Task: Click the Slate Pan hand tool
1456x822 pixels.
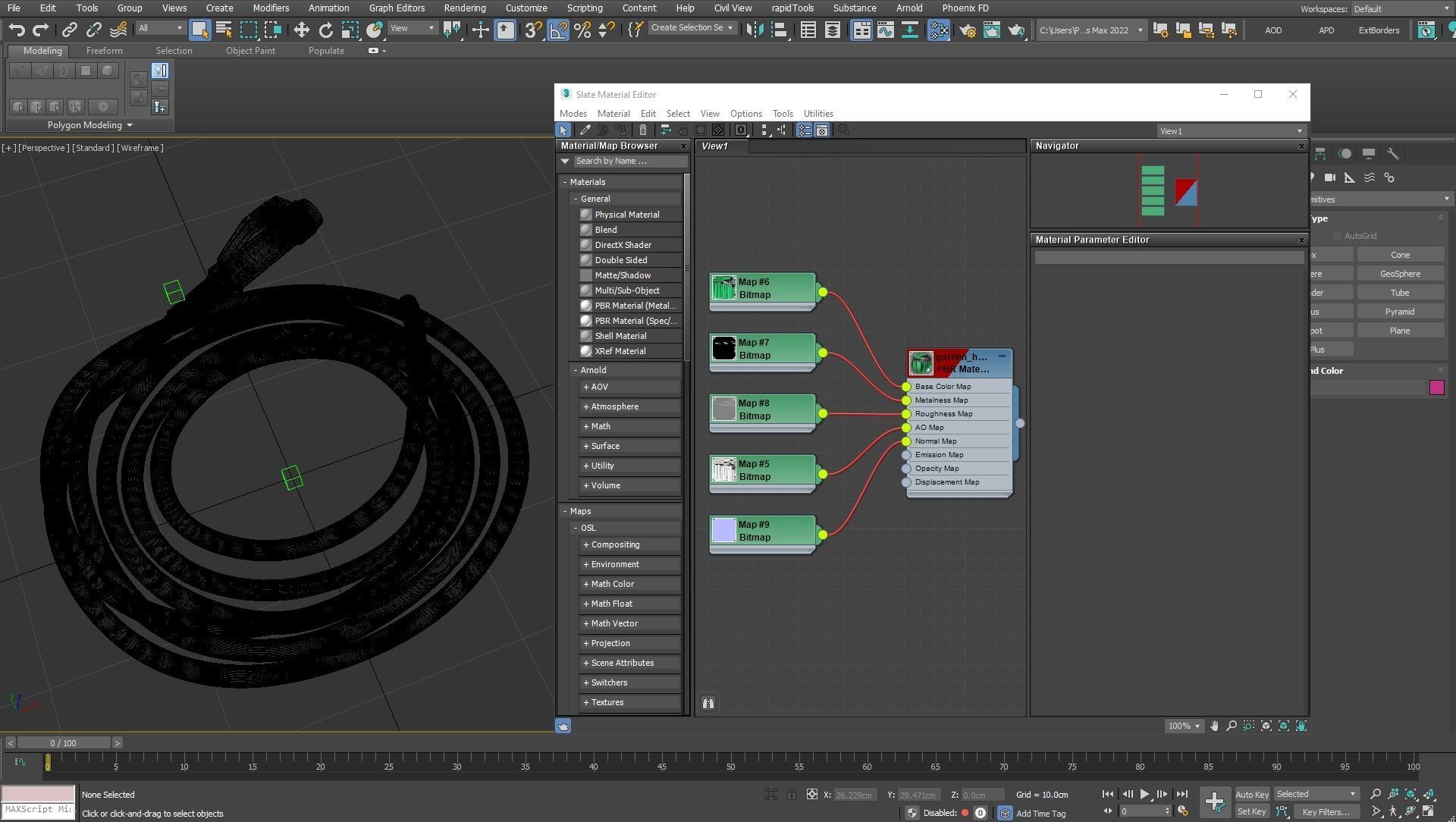Action: [1214, 726]
